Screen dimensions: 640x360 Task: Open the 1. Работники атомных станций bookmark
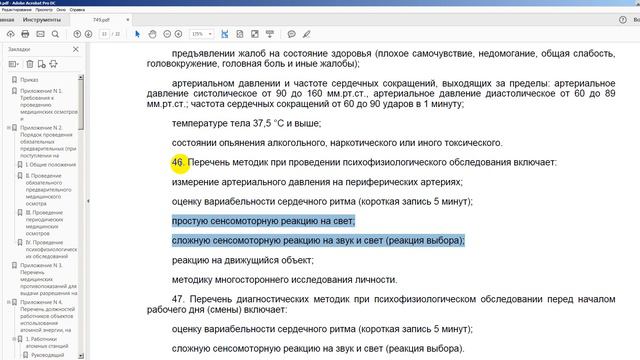pyautogui.click(x=47, y=342)
